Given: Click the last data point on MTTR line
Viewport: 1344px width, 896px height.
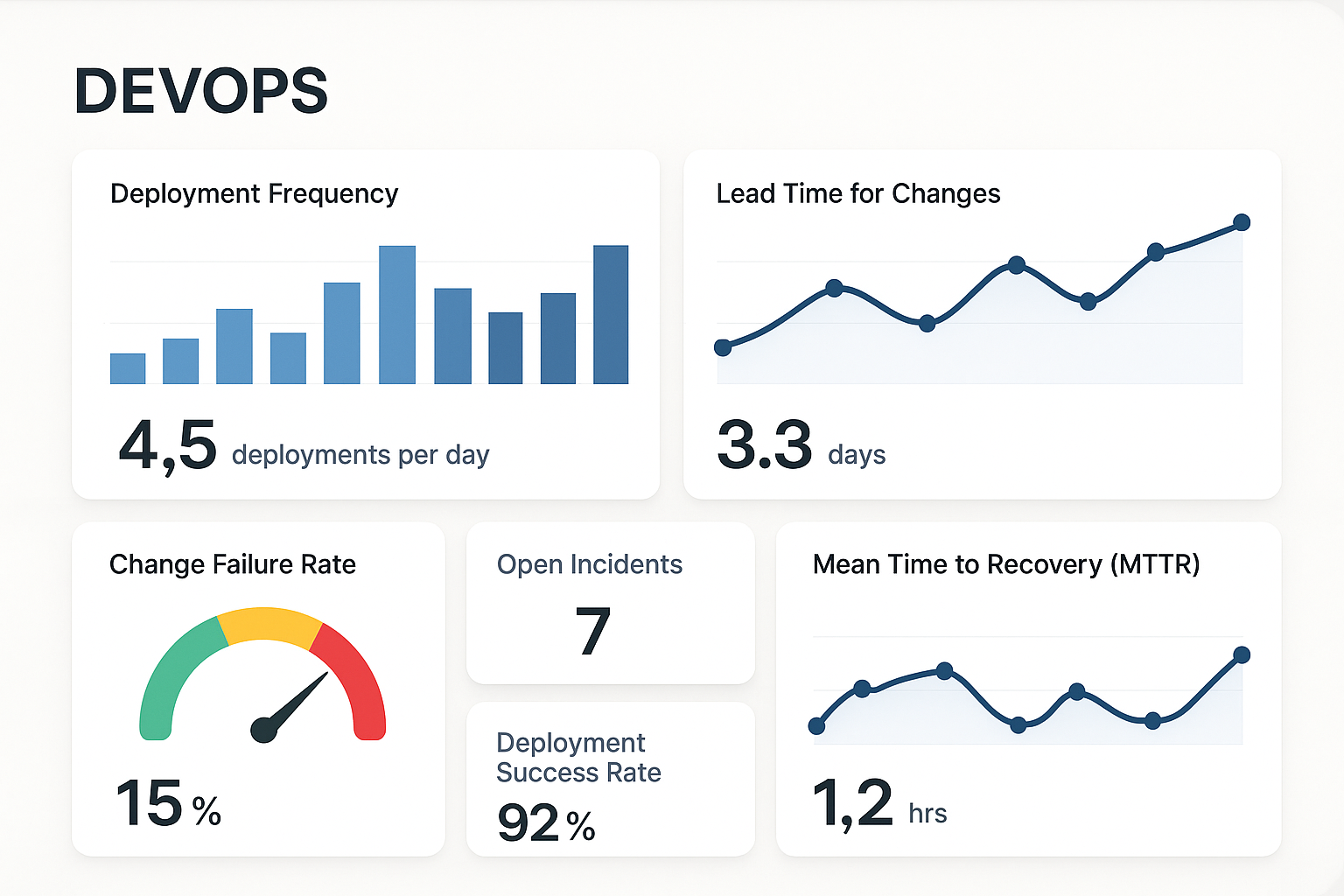Looking at the screenshot, I should [1242, 654].
